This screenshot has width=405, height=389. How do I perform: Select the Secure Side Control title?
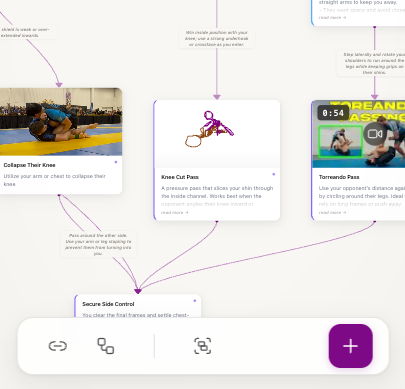108,304
